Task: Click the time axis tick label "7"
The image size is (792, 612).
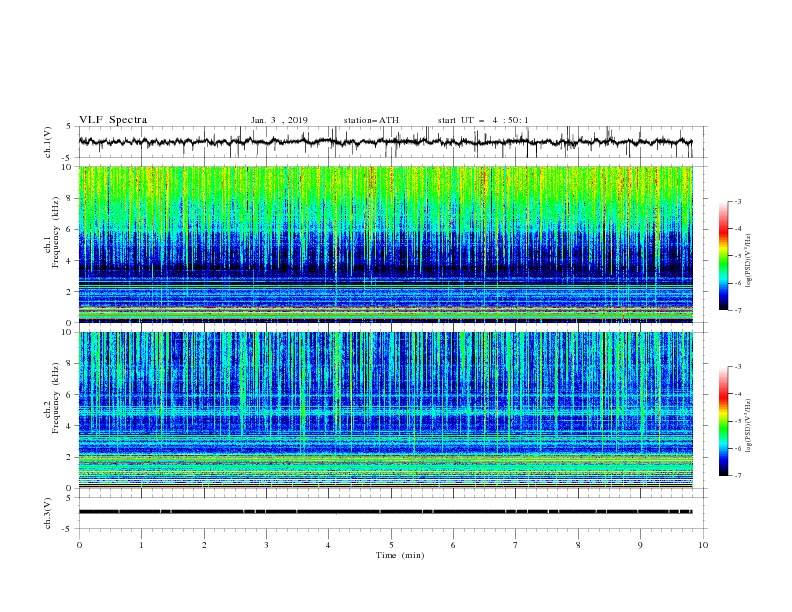Action: (x=516, y=545)
